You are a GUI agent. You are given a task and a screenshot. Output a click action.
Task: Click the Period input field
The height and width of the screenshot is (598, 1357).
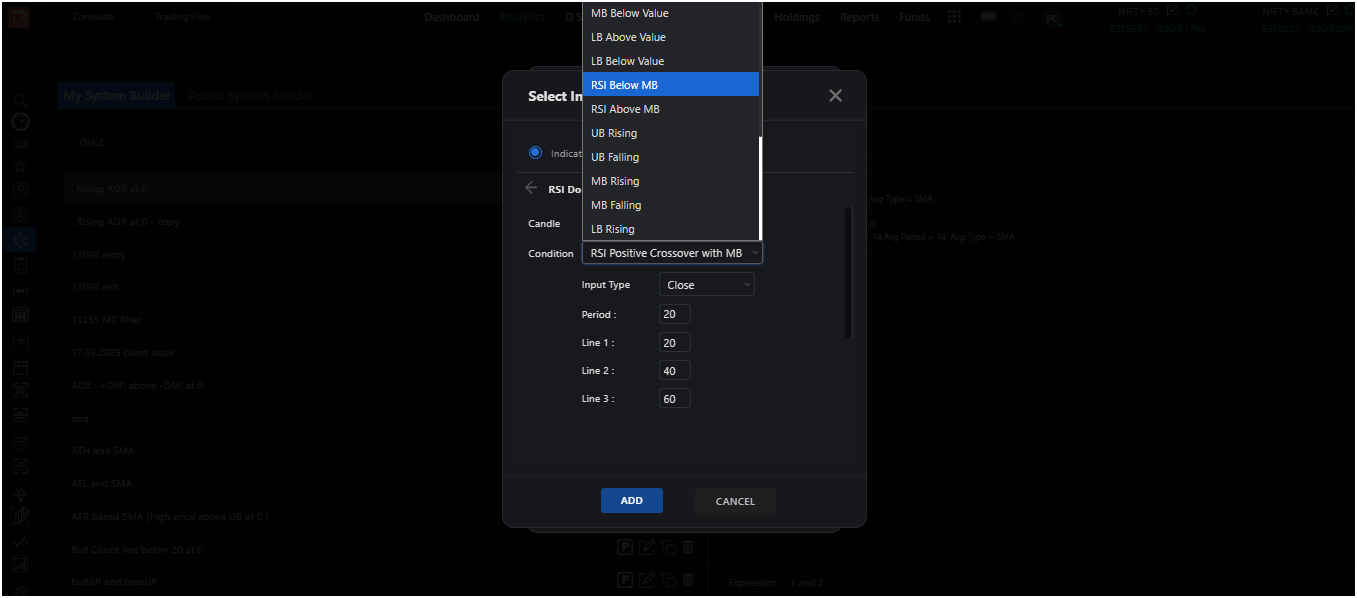coord(675,314)
